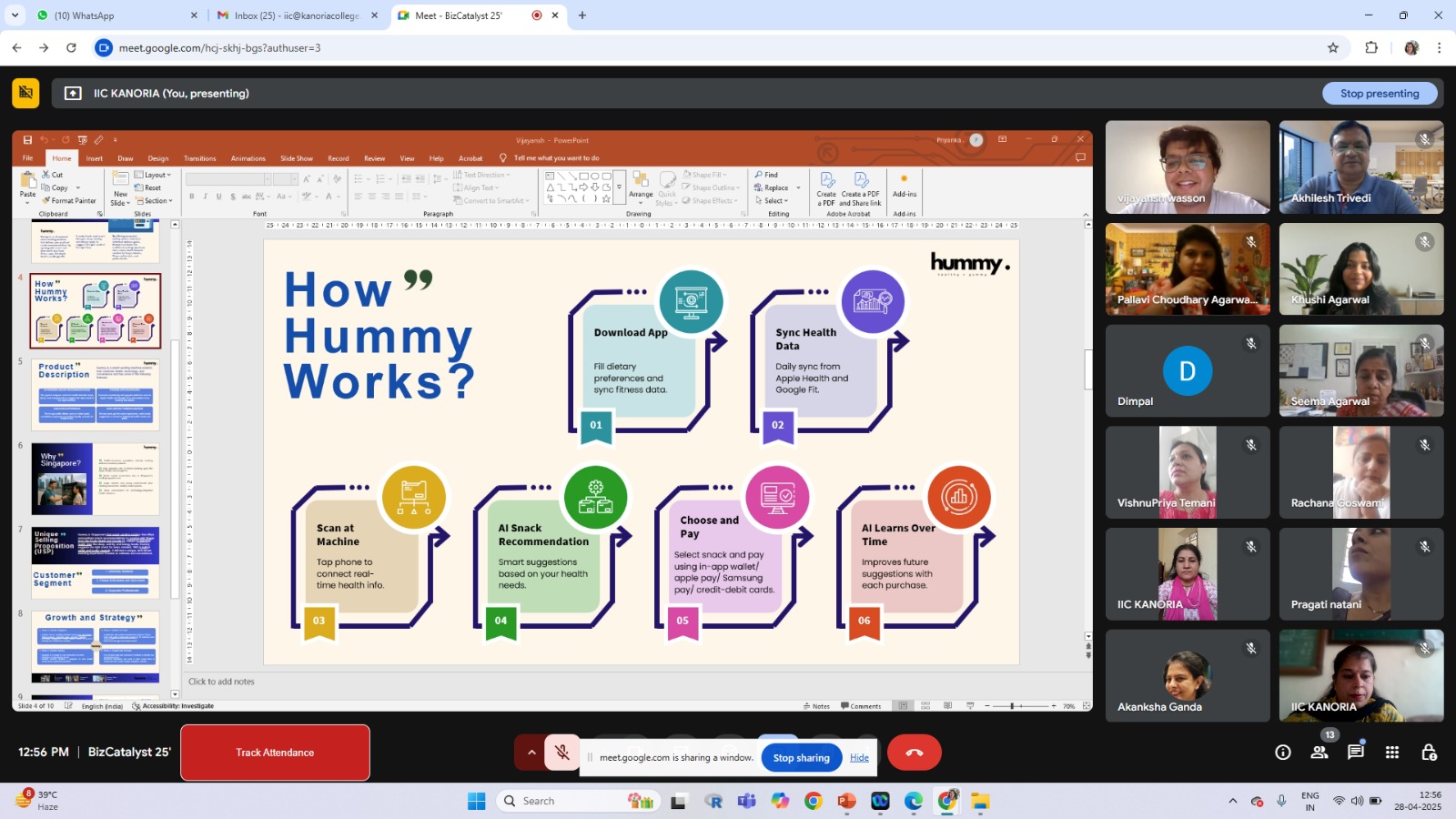This screenshot has height=819, width=1456.
Task: Click the Save icon in PowerPoint title bar
Action: click(x=27, y=140)
